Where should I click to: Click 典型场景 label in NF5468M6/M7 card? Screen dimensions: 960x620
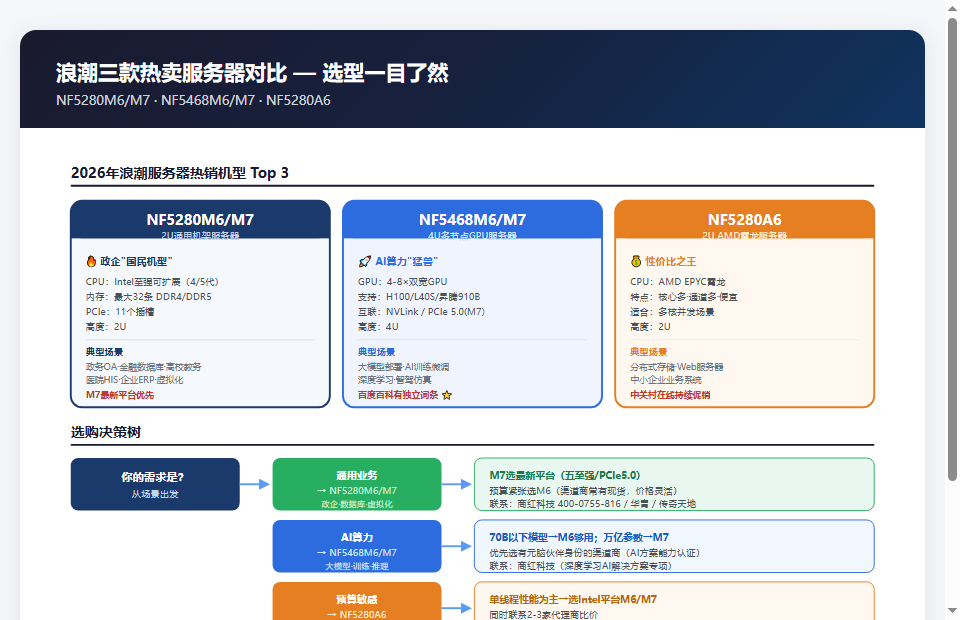click(377, 352)
